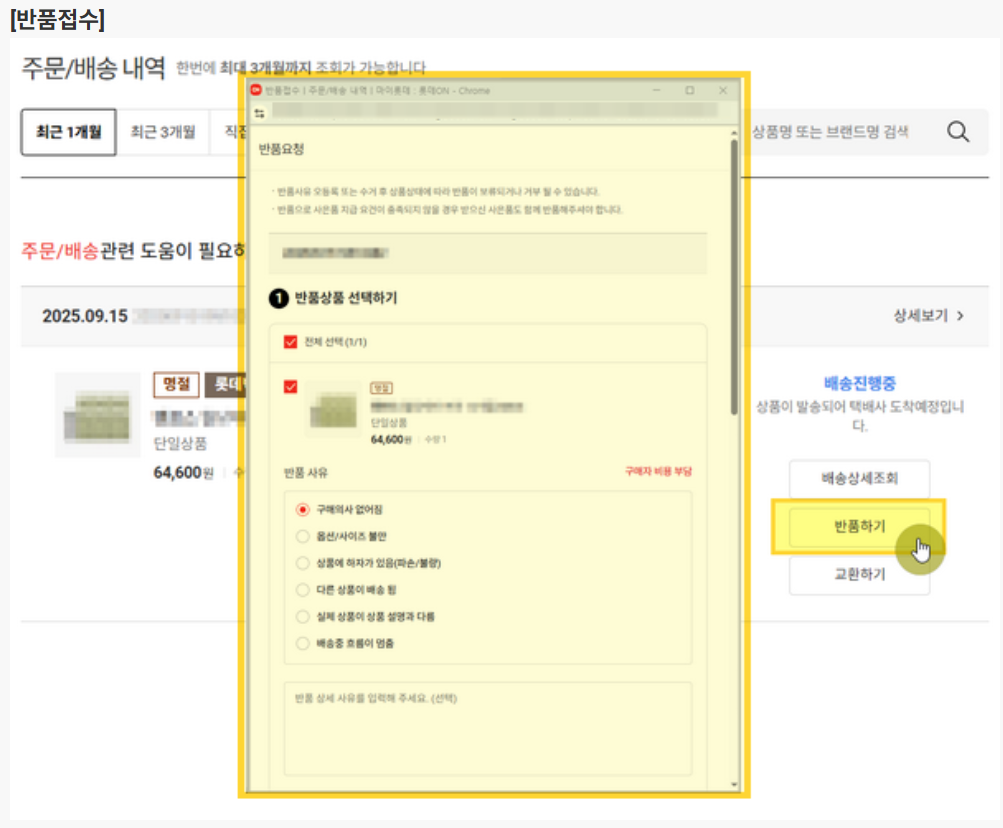Click the popup scrollbar up arrow
The image size is (1003, 828).
tap(734, 133)
